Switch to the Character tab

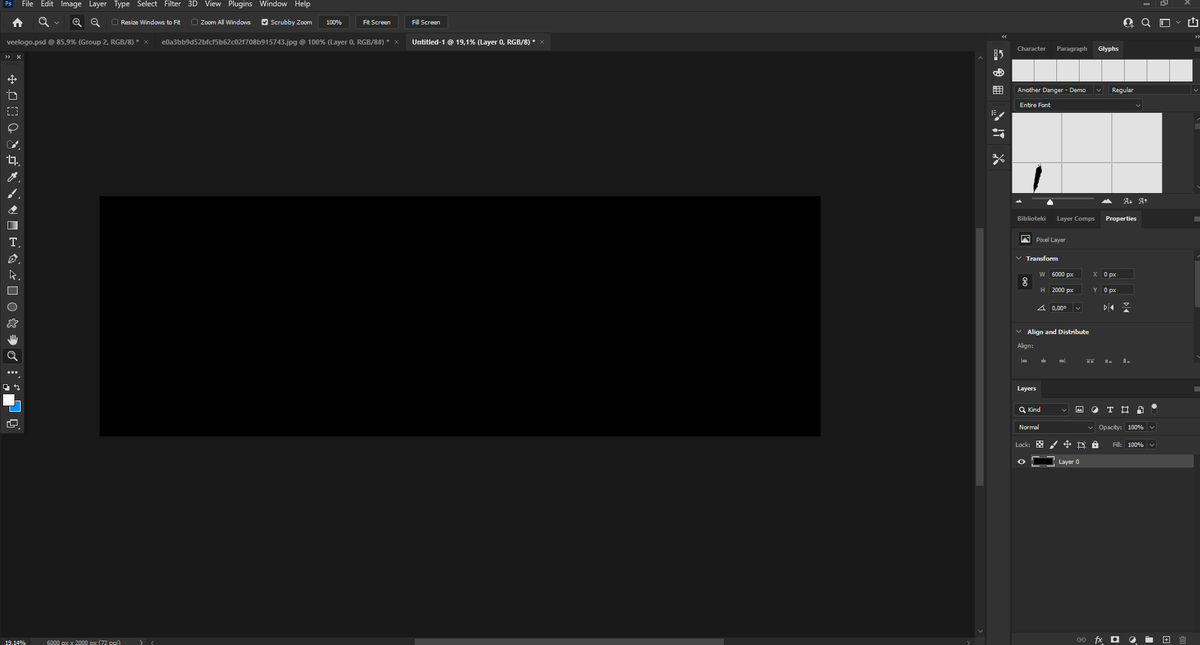[x=1031, y=48]
